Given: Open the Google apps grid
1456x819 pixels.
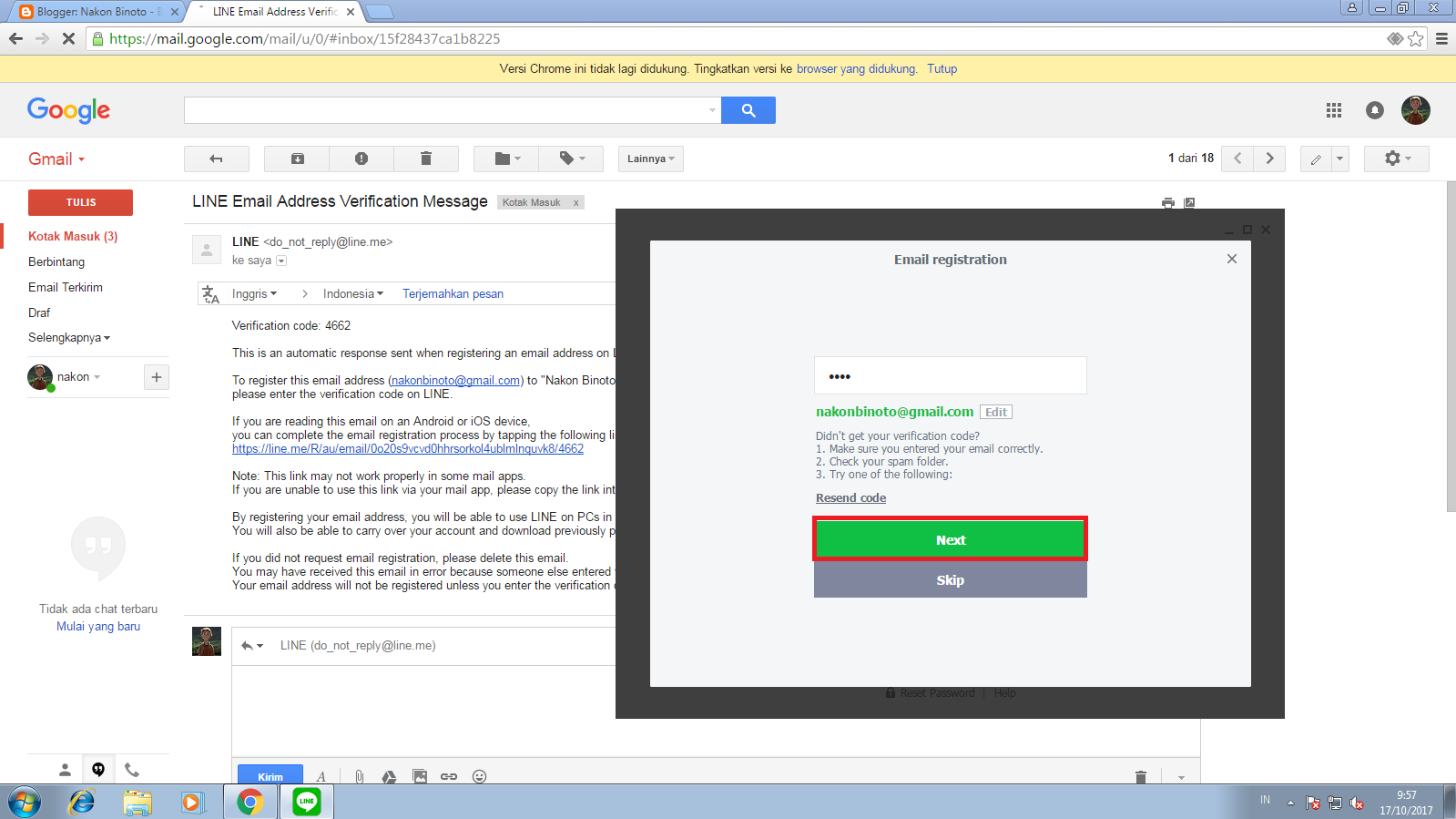Looking at the screenshot, I should [x=1334, y=110].
